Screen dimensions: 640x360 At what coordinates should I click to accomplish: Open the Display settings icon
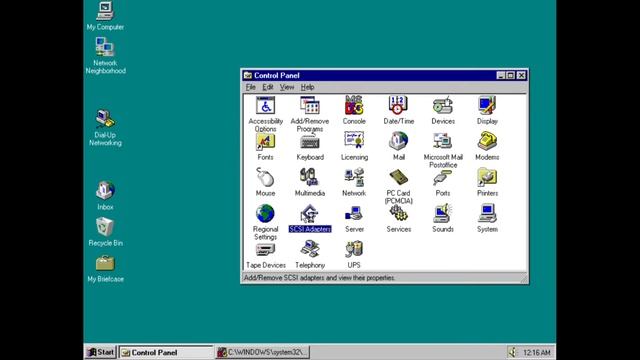[x=487, y=105]
